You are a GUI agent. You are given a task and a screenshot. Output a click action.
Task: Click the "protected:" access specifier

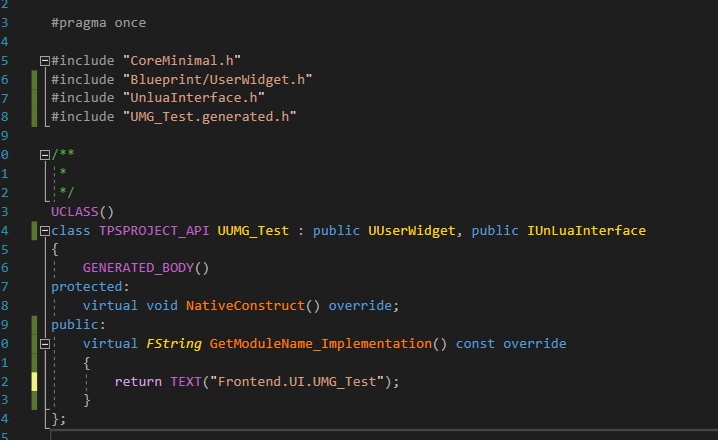[90, 287]
